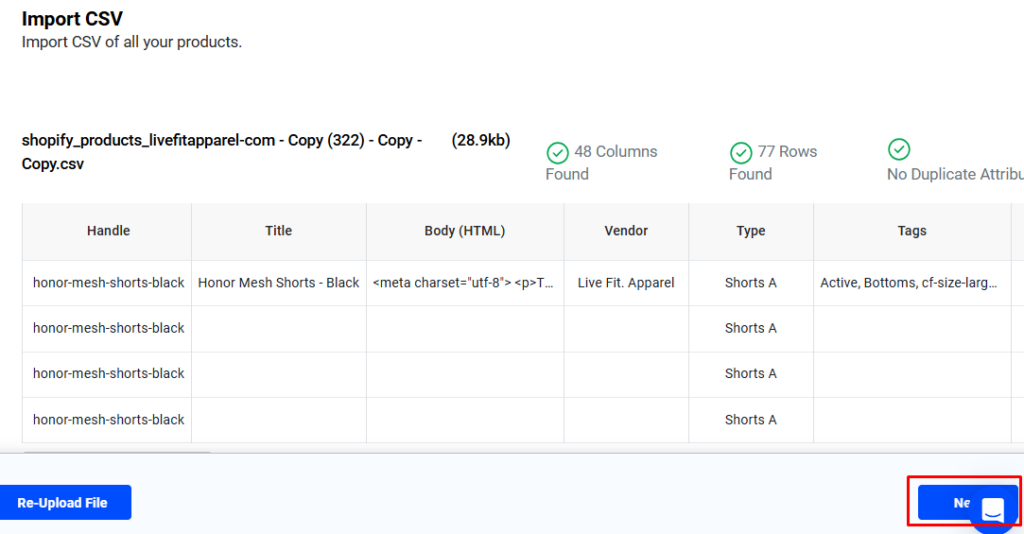Screen dimensions: 1024x534
Task: Click the Honor Mesh Shorts - Black title cell
Action: tap(279, 283)
